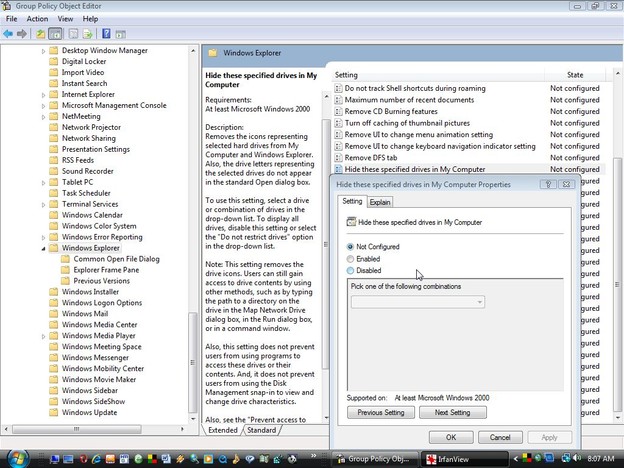Click the policy icon beside Remove CD Burning features
This screenshot has height=468, width=624.
(x=338, y=111)
